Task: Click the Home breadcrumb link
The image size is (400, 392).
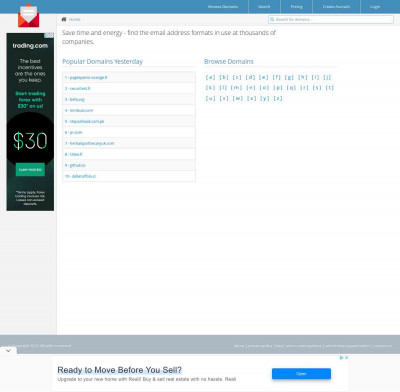Action: (x=75, y=19)
